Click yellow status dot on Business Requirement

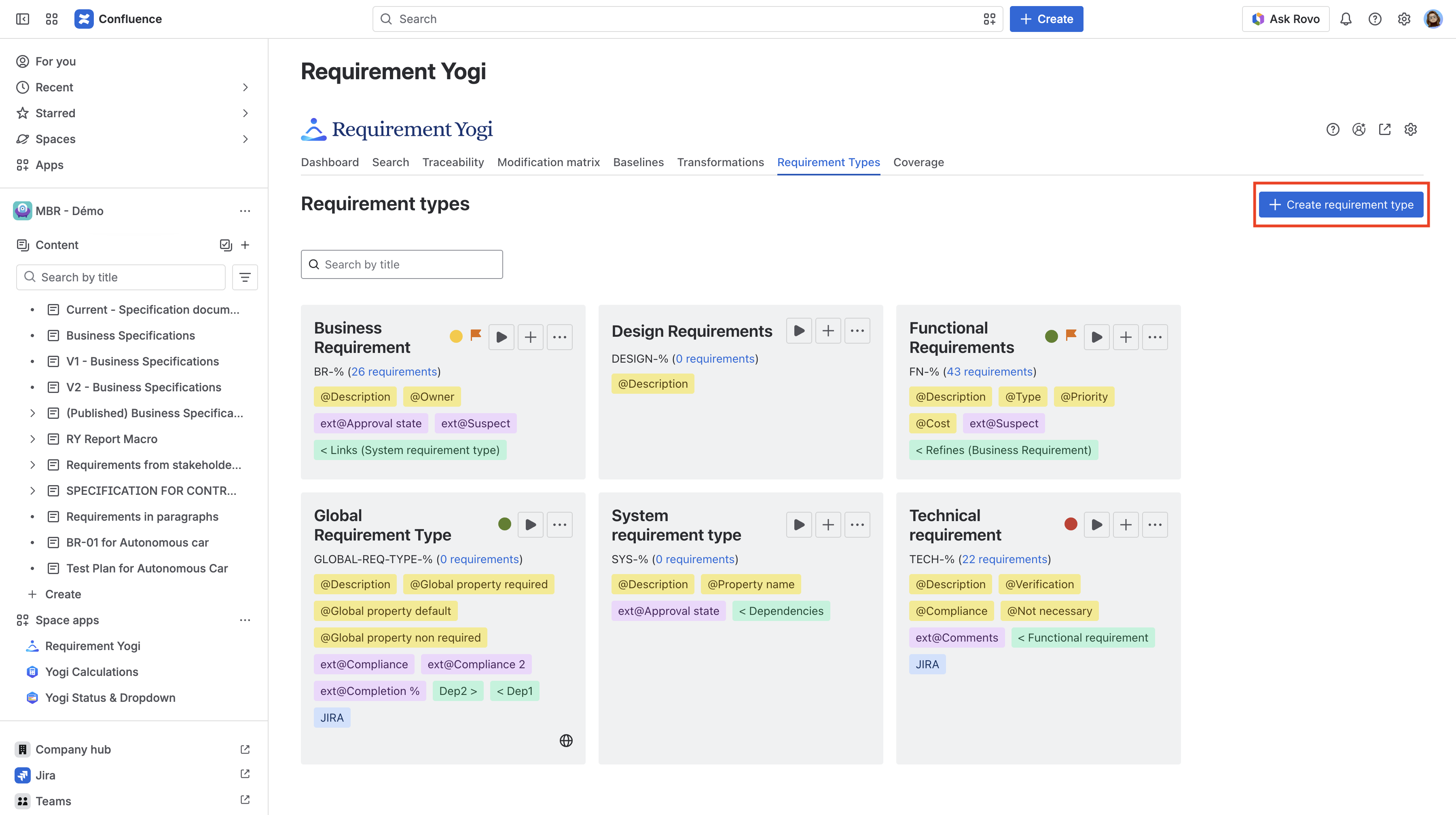pos(456,337)
